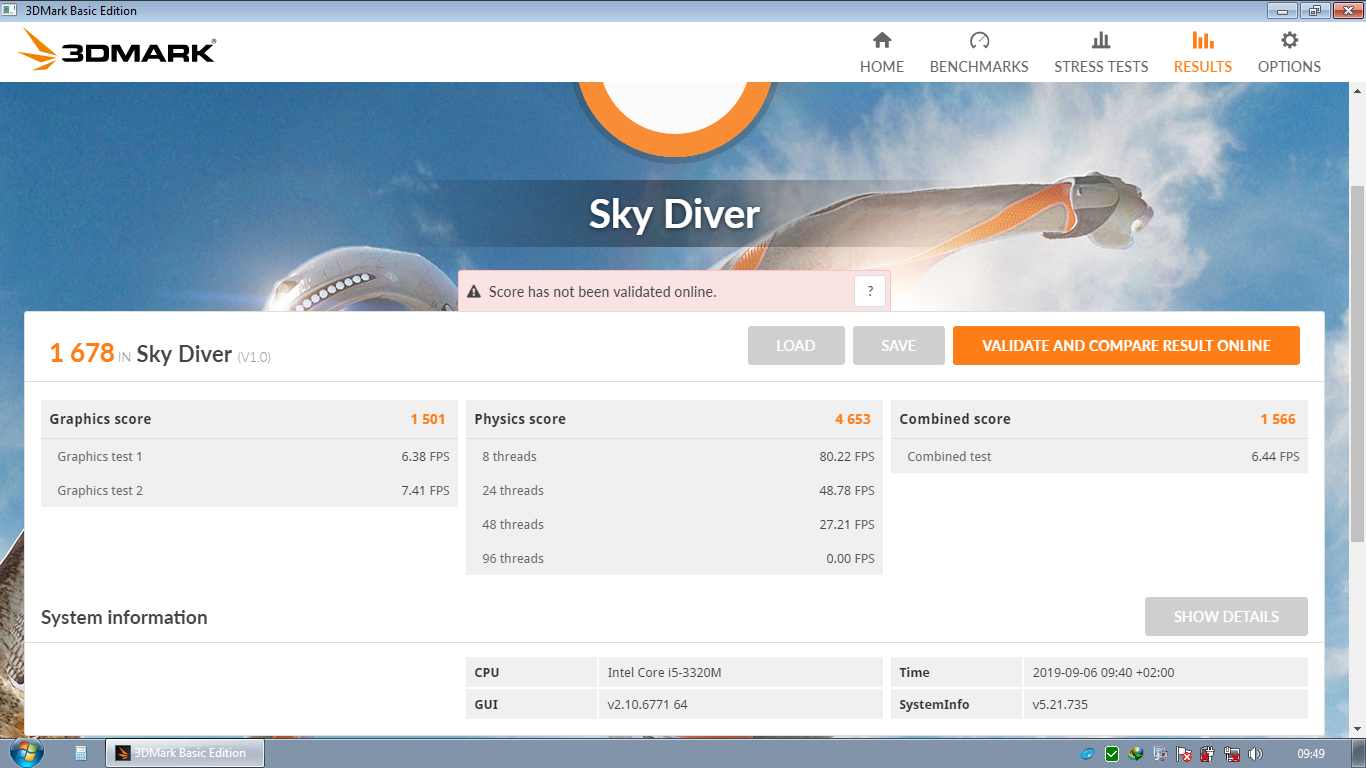Image resolution: width=1366 pixels, height=768 pixels.
Task: Click the 48 threads row
Action: pos(674,524)
